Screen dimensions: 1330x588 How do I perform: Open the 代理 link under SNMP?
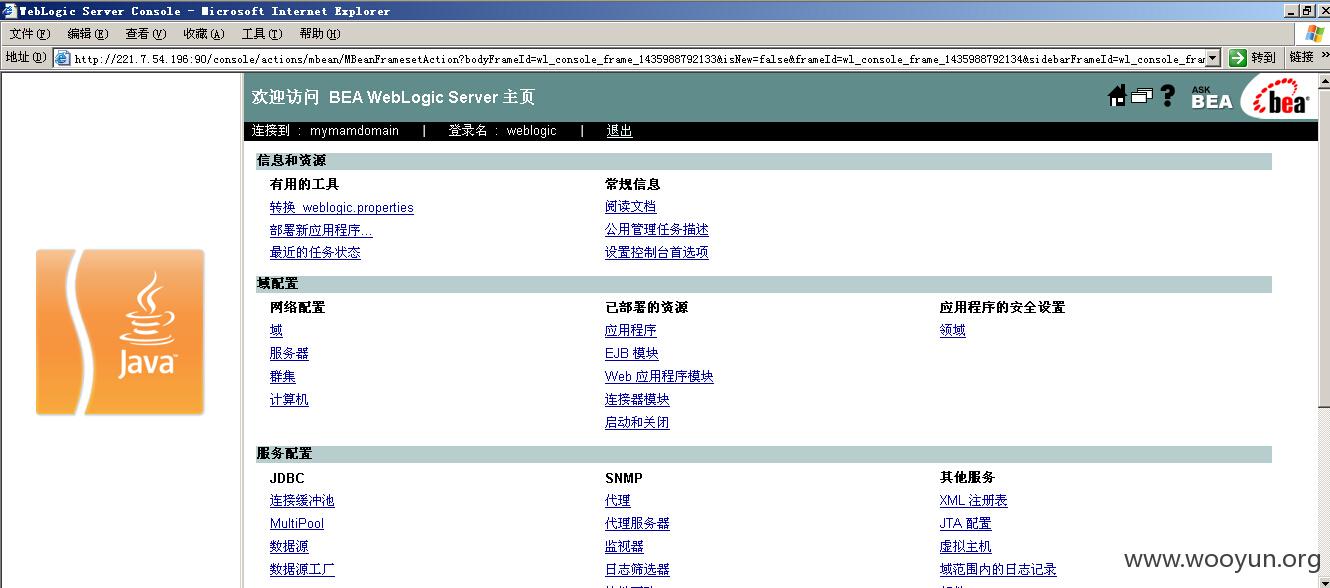618,501
